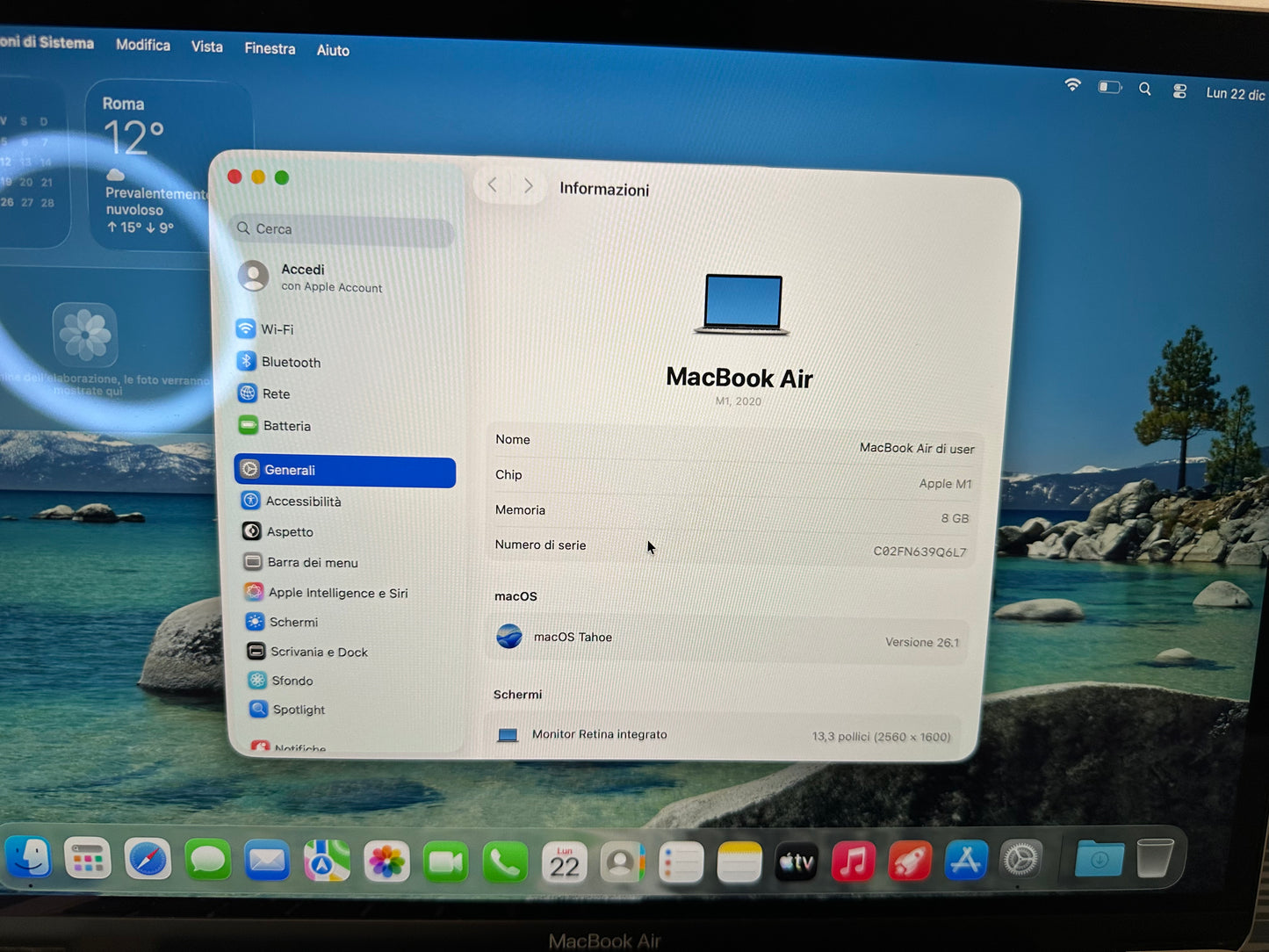Image resolution: width=1269 pixels, height=952 pixels.
Task: Open the Vista menu
Action: point(206,47)
